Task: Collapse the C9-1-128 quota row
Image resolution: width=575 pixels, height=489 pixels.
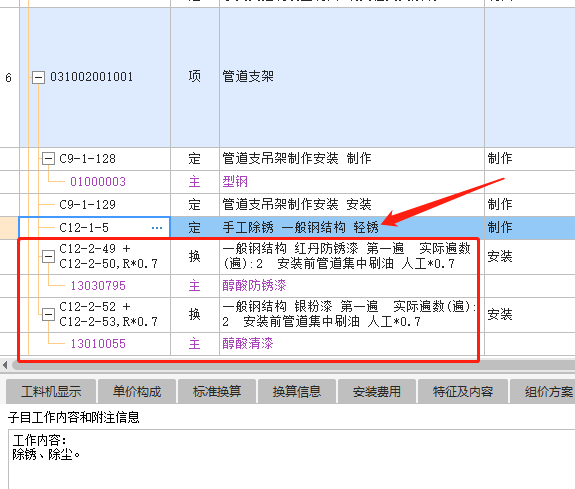Action: [48, 159]
